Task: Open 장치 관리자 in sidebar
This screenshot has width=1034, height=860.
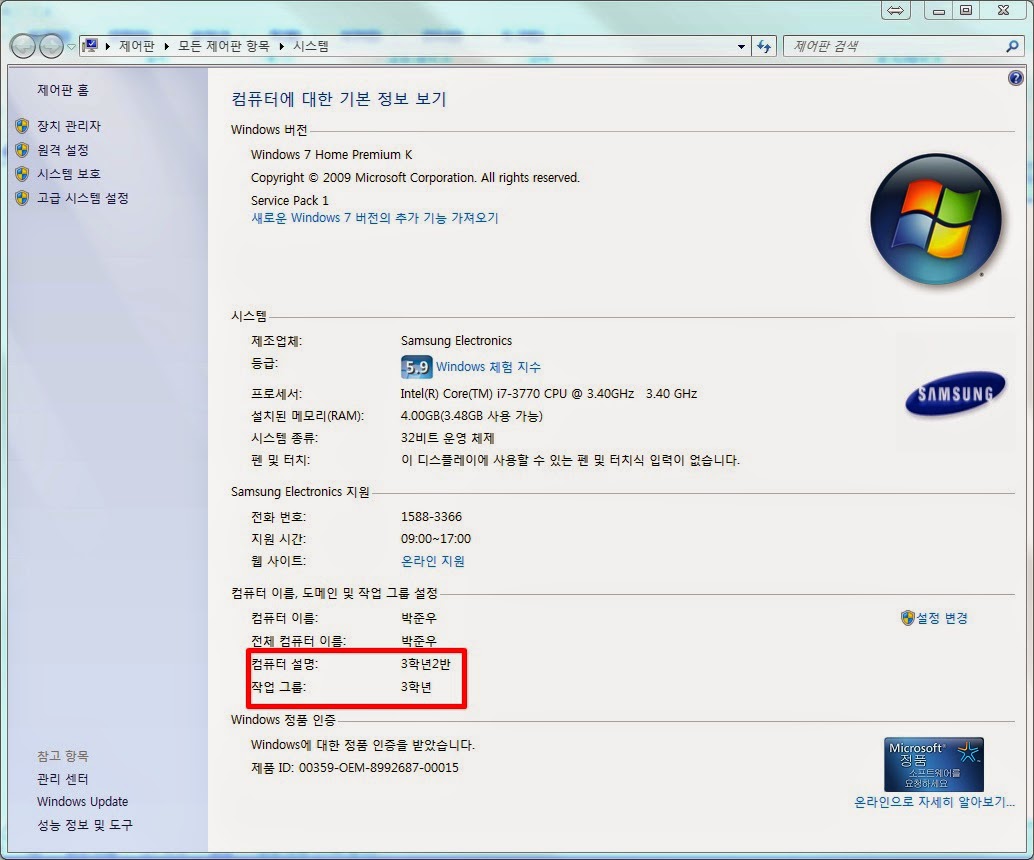Action: point(69,126)
